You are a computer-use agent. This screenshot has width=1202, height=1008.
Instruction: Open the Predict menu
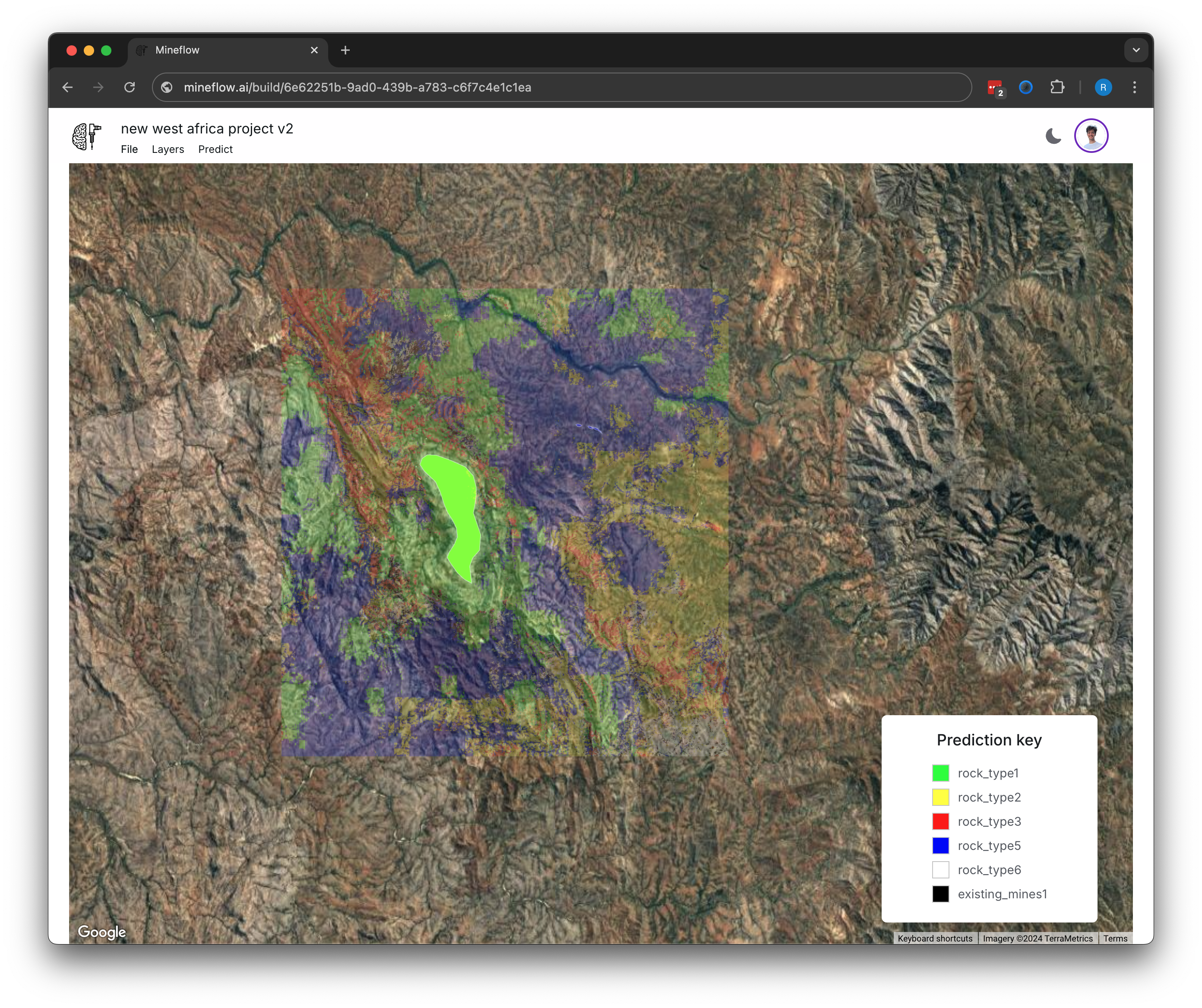tap(215, 149)
